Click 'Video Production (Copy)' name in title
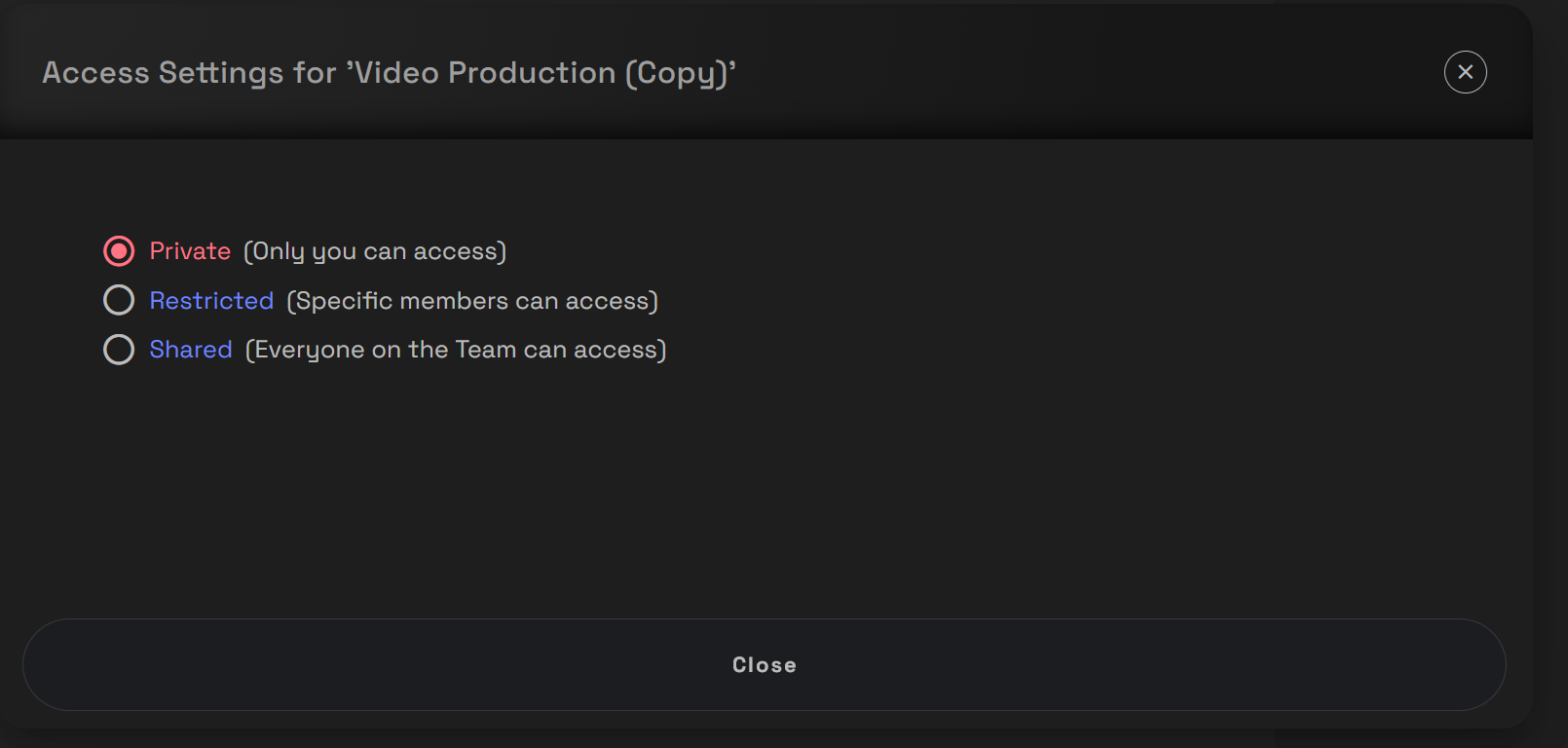 [x=541, y=73]
